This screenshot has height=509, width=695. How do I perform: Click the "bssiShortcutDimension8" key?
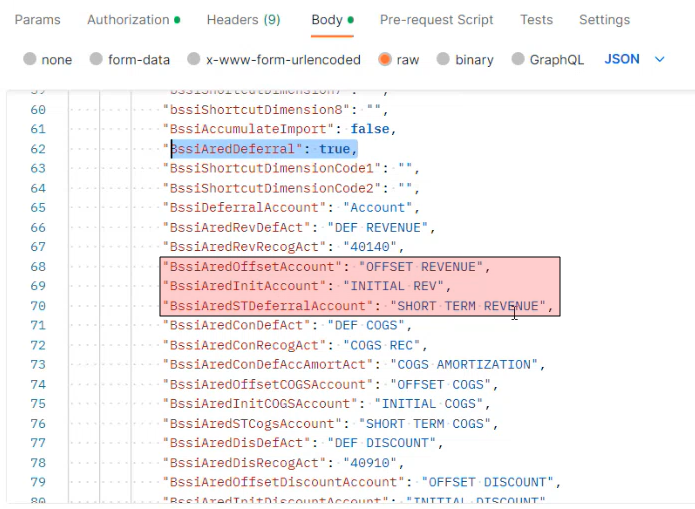pos(257,110)
